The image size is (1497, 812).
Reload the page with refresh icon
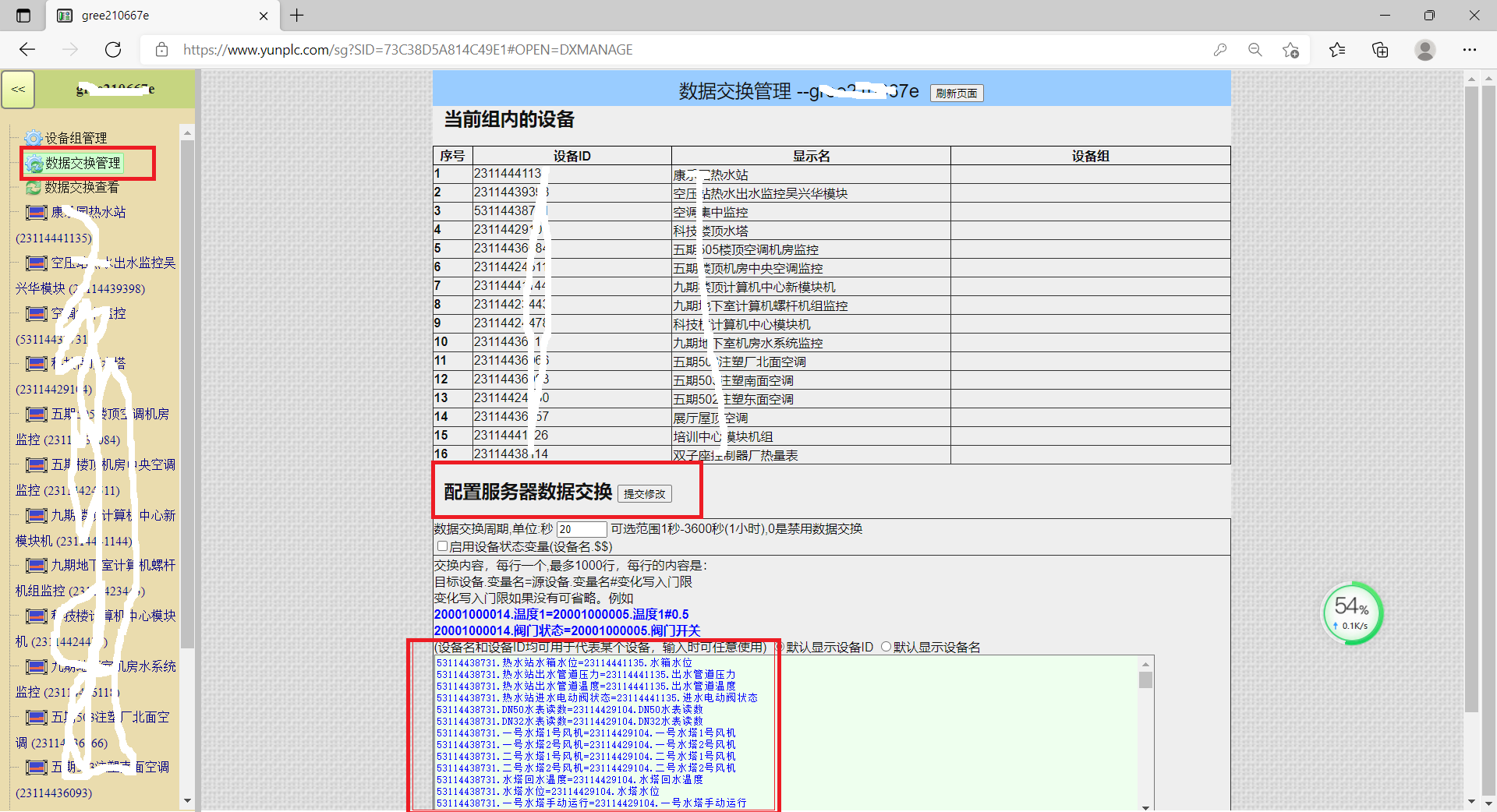coord(113,50)
